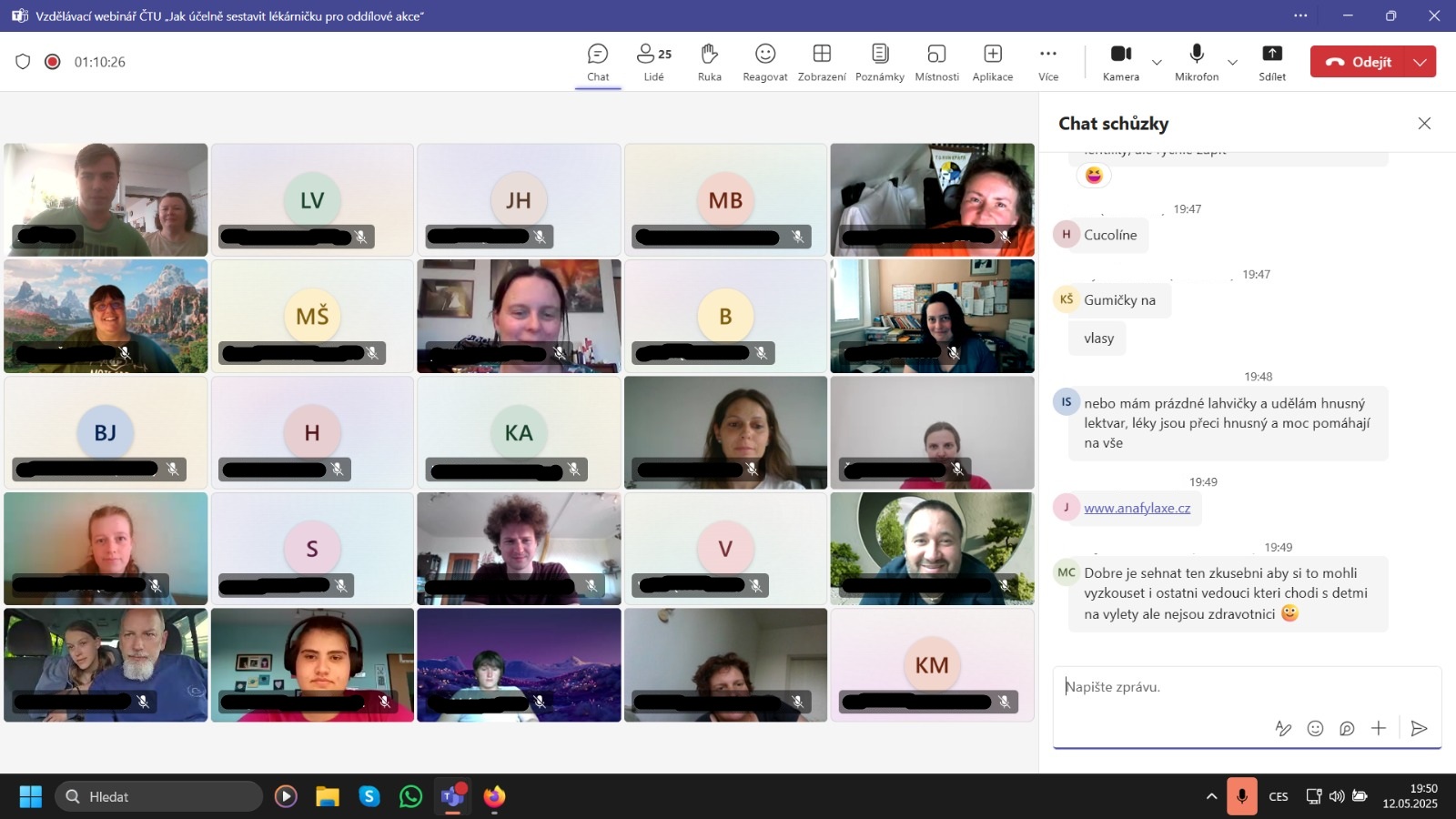Change layout via Zobrazení
The image size is (1456, 819).
coord(822,62)
